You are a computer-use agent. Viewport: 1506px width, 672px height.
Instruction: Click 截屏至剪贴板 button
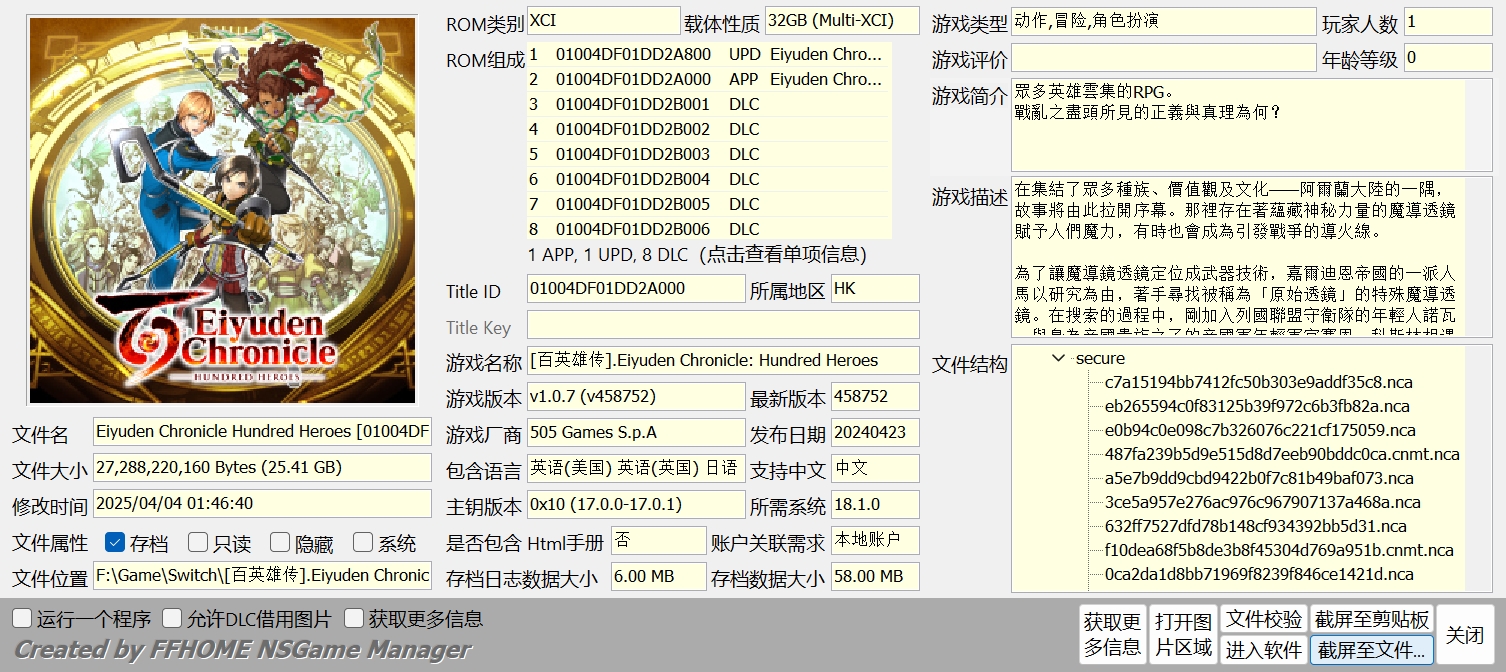point(1371,619)
